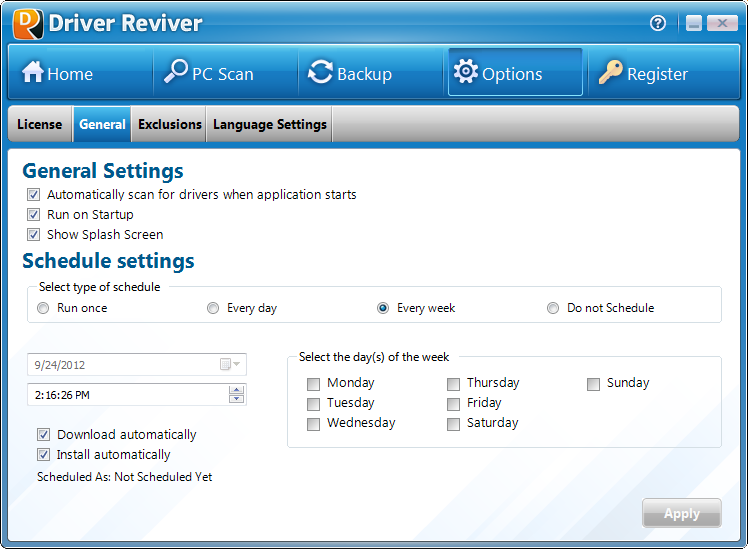The width and height of the screenshot is (748, 549).
Task: Click the PC Scan magnifier icon
Action: pos(176,72)
